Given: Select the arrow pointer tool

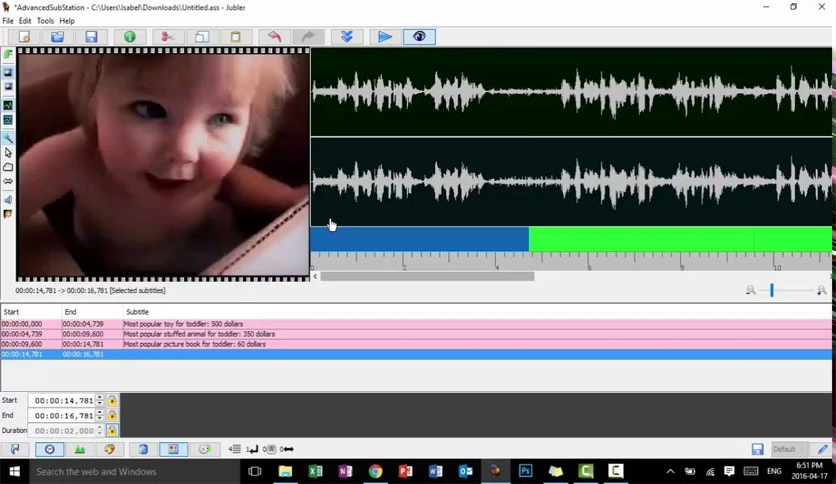Looking at the screenshot, I should click(x=8, y=153).
